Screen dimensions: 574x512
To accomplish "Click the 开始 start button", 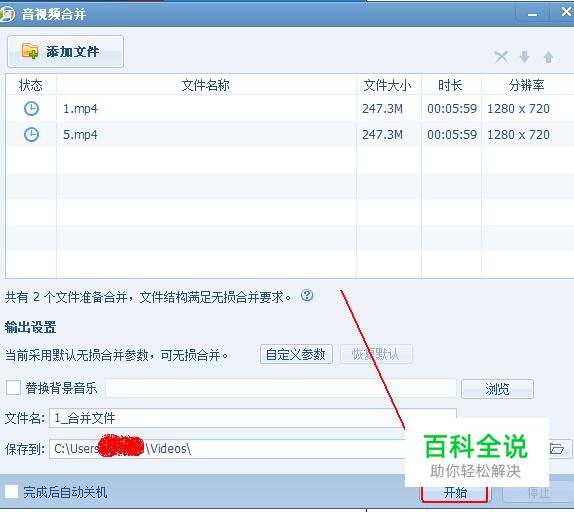I will click(x=455, y=493).
